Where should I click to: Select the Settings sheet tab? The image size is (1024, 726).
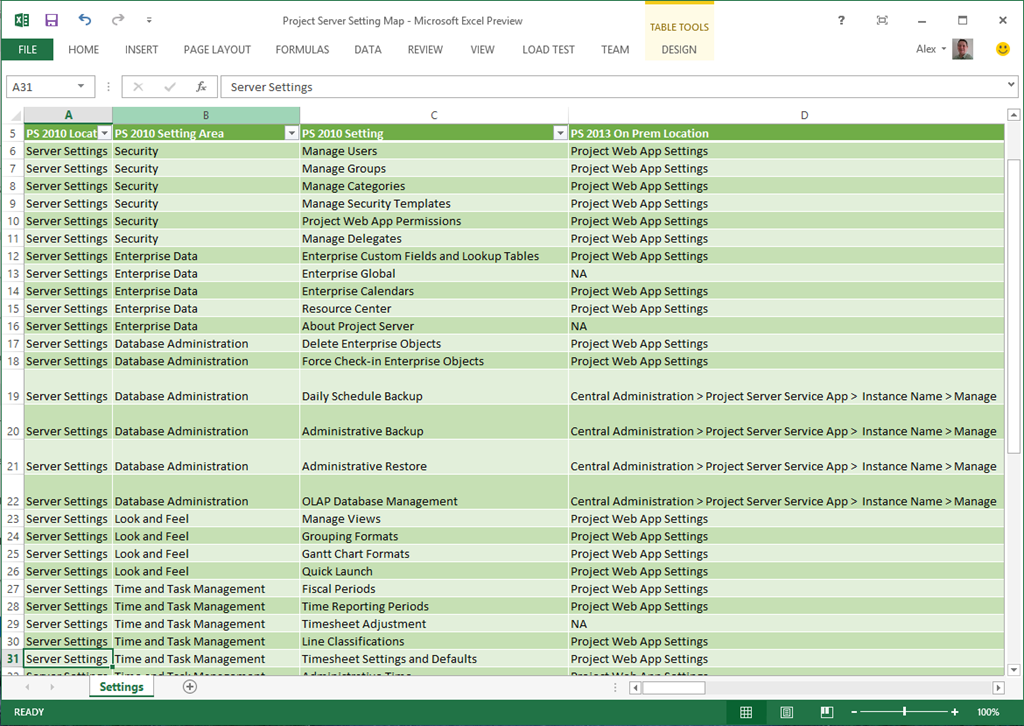(121, 687)
